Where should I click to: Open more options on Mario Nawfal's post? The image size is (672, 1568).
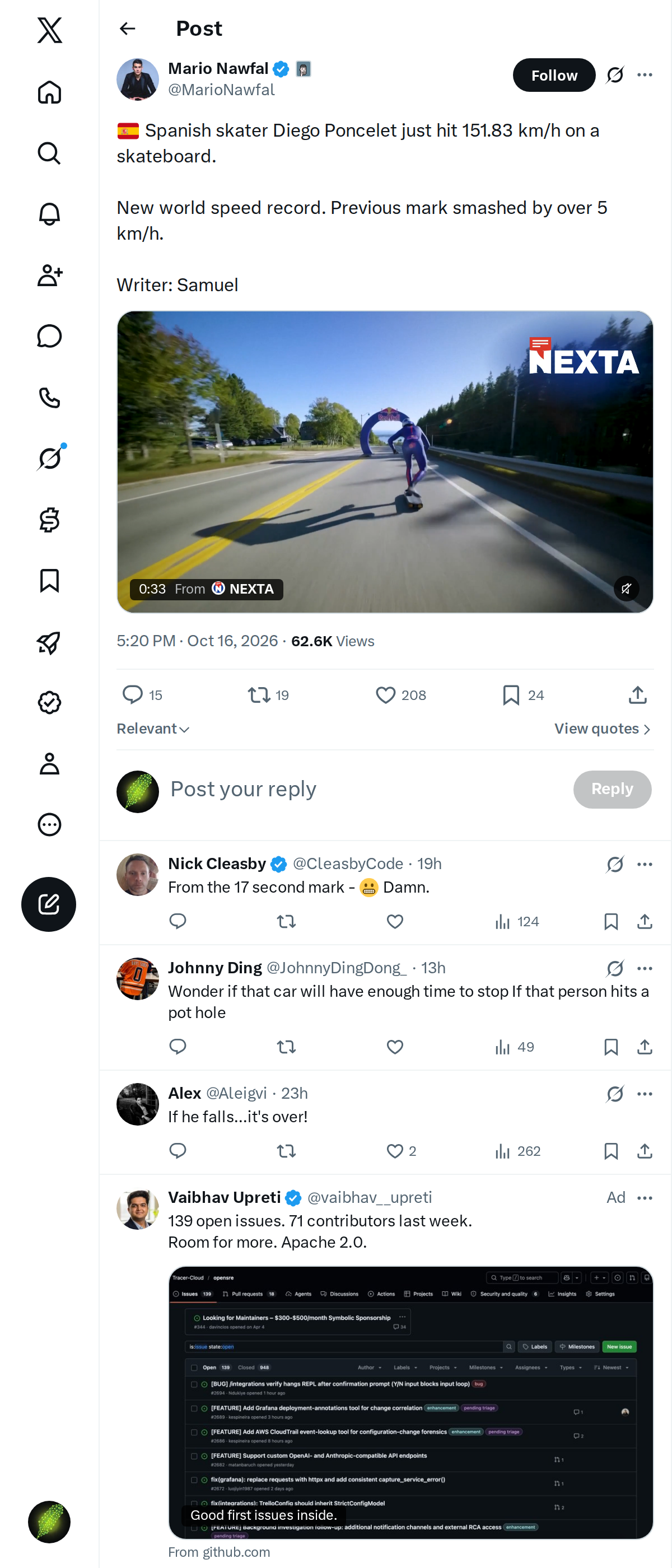[645, 75]
